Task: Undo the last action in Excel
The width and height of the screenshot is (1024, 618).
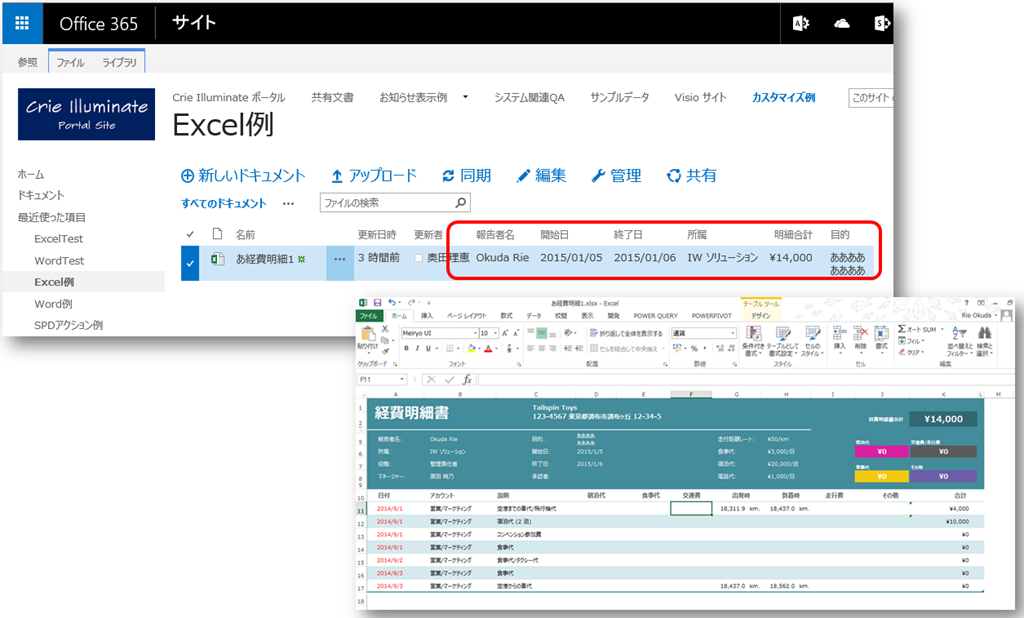Action: (391, 302)
